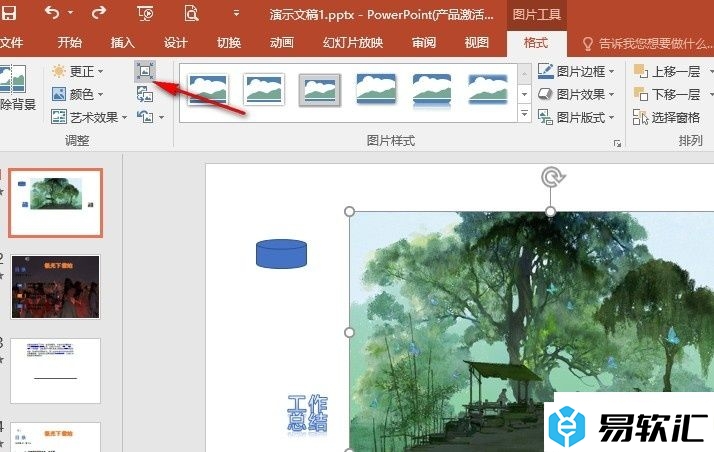Image resolution: width=714 pixels, height=452 pixels.
Task: Select the 格式 picture tools tab
Action: 536,43
